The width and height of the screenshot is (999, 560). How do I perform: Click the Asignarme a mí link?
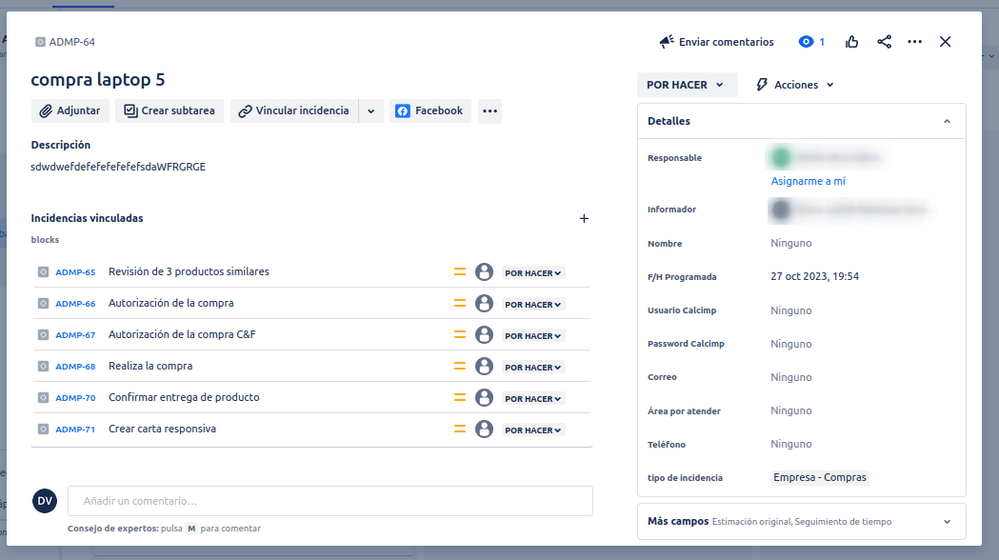(808, 181)
